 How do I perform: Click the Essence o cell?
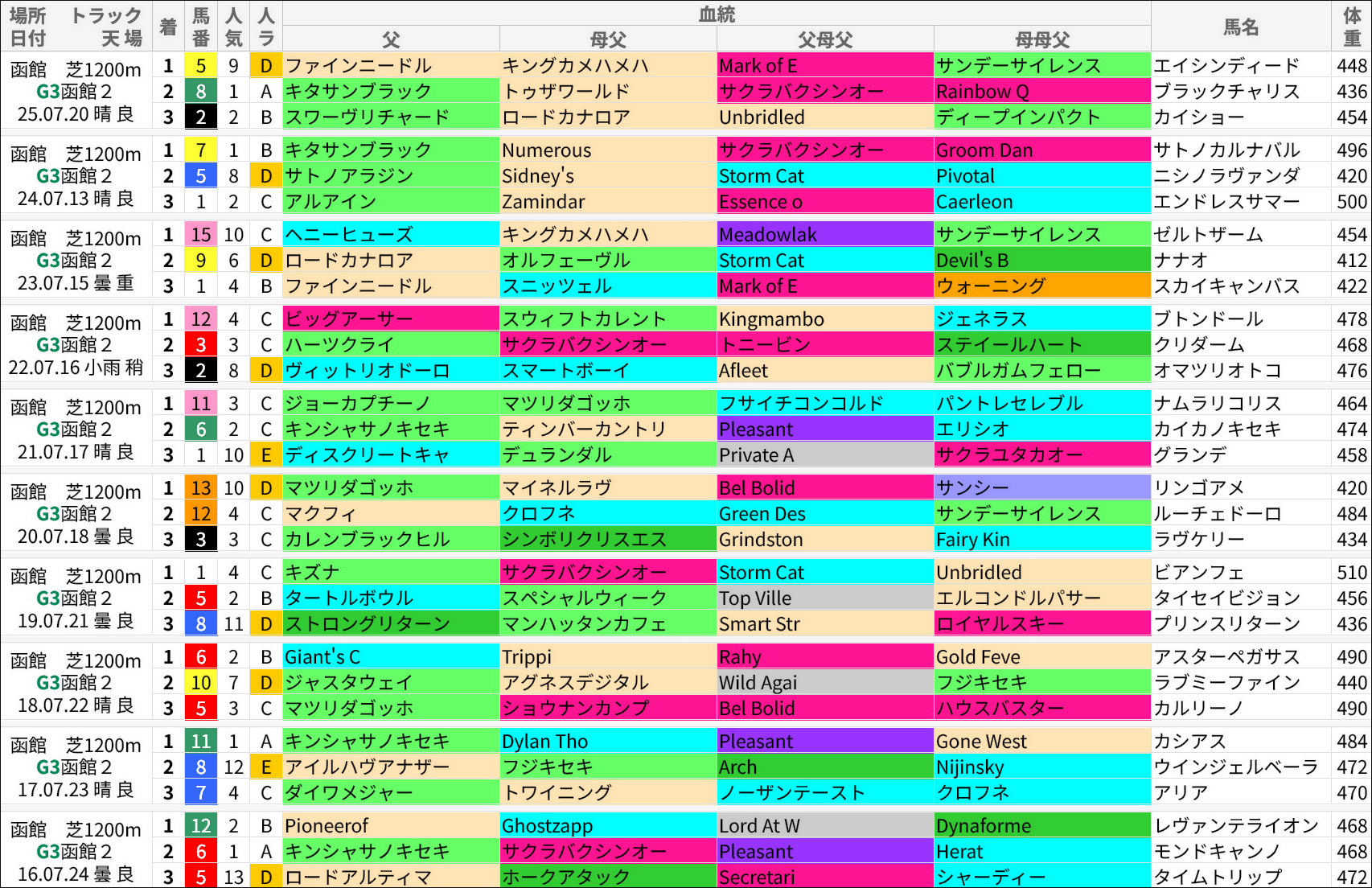(x=825, y=201)
